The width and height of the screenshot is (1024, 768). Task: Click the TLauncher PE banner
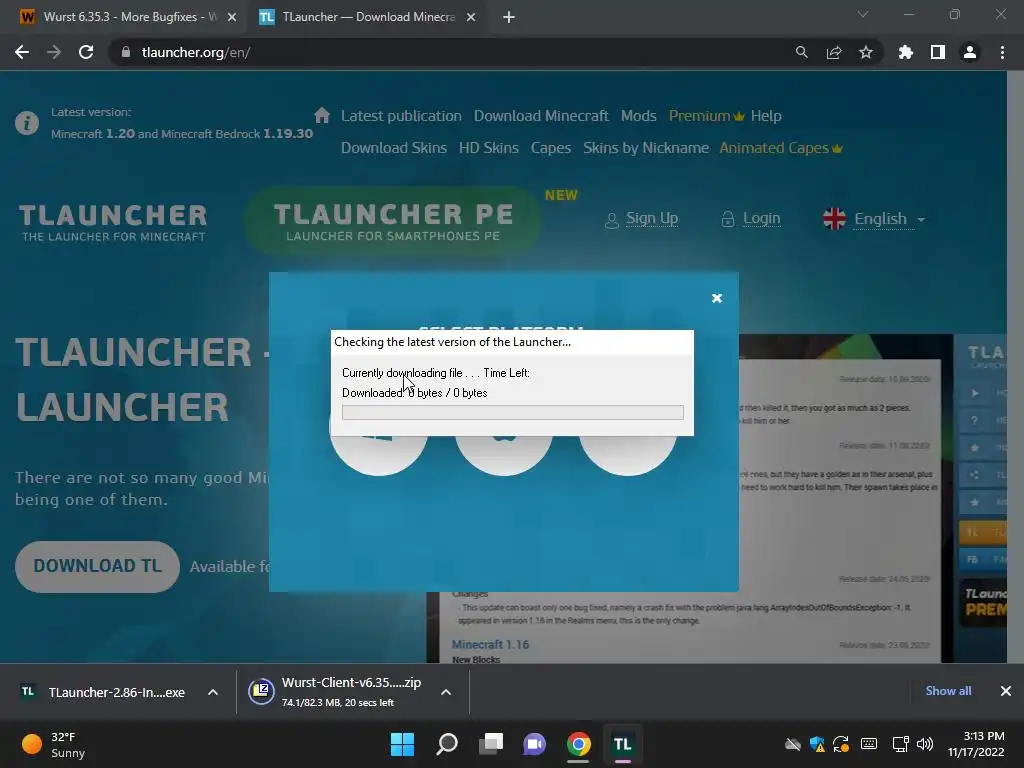(392, 221)
